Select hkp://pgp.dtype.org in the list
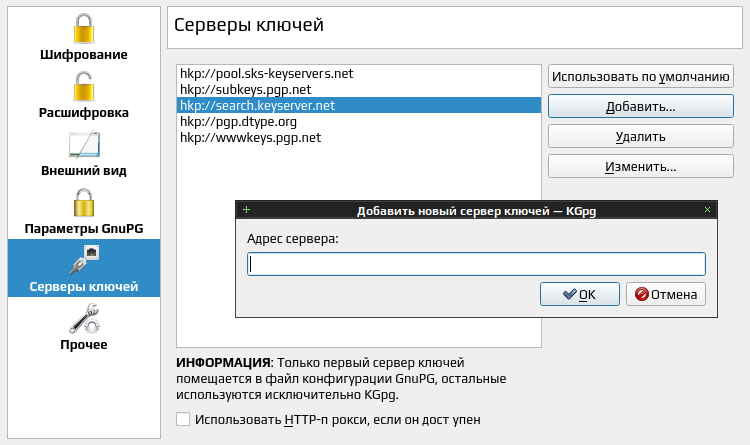 pyautogui.click(x=359, y=122)
